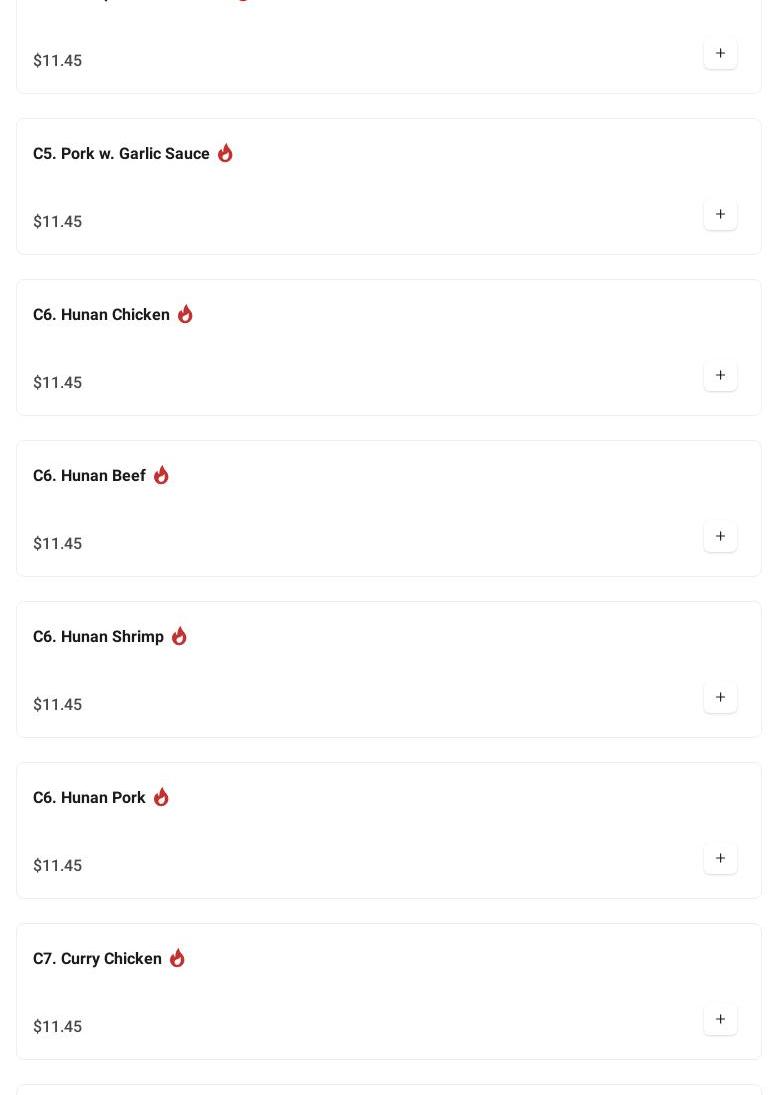The width and height of the screenshot is (778, 1095).
Task: Click spicy flame icon beside Pork w. Garlic Sauce
Action: [225, 153]
